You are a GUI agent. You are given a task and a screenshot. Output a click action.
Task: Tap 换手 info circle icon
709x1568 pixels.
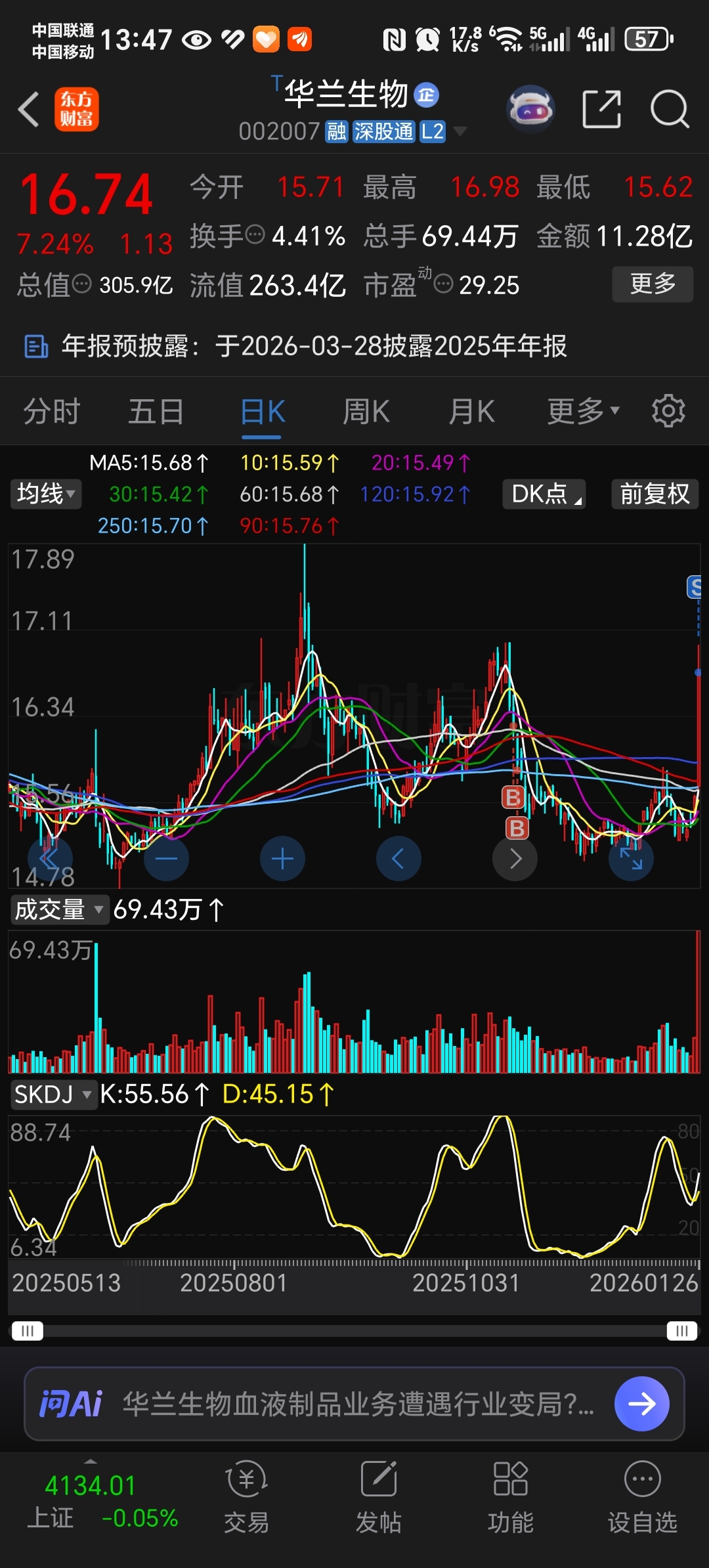point(255,234)
